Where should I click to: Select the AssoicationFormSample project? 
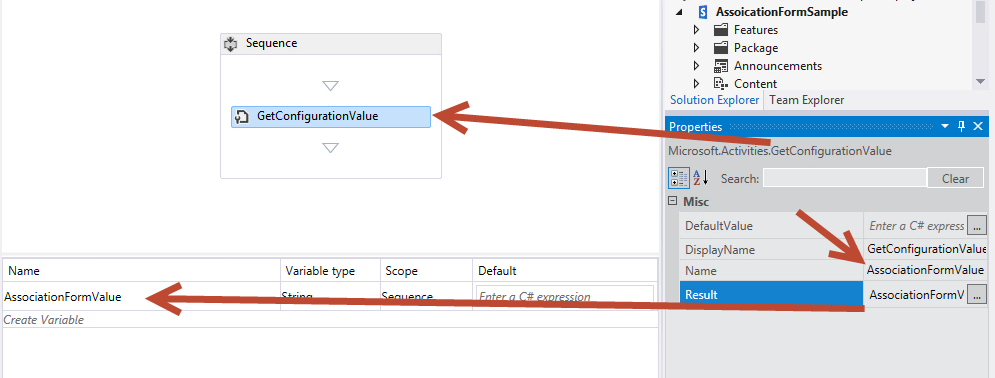click(x=782, y=11)
